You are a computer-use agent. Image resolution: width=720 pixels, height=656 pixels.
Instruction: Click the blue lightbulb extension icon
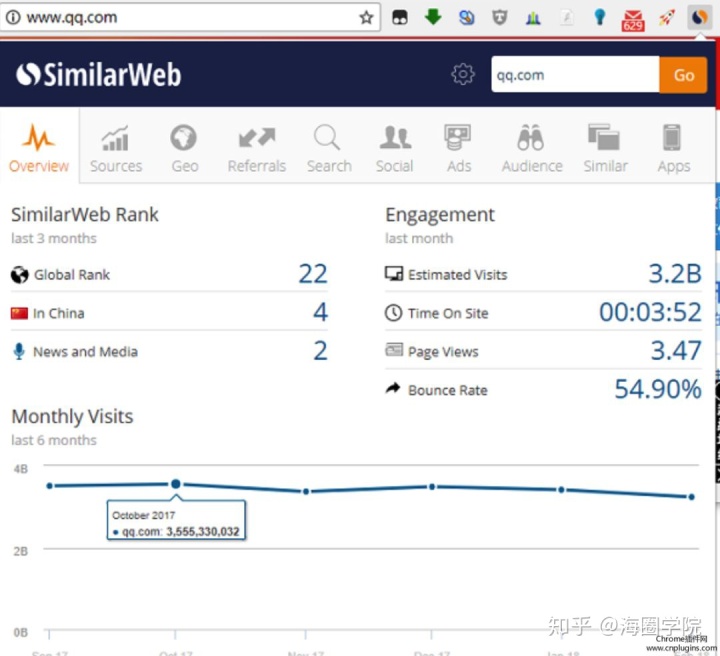600,17
